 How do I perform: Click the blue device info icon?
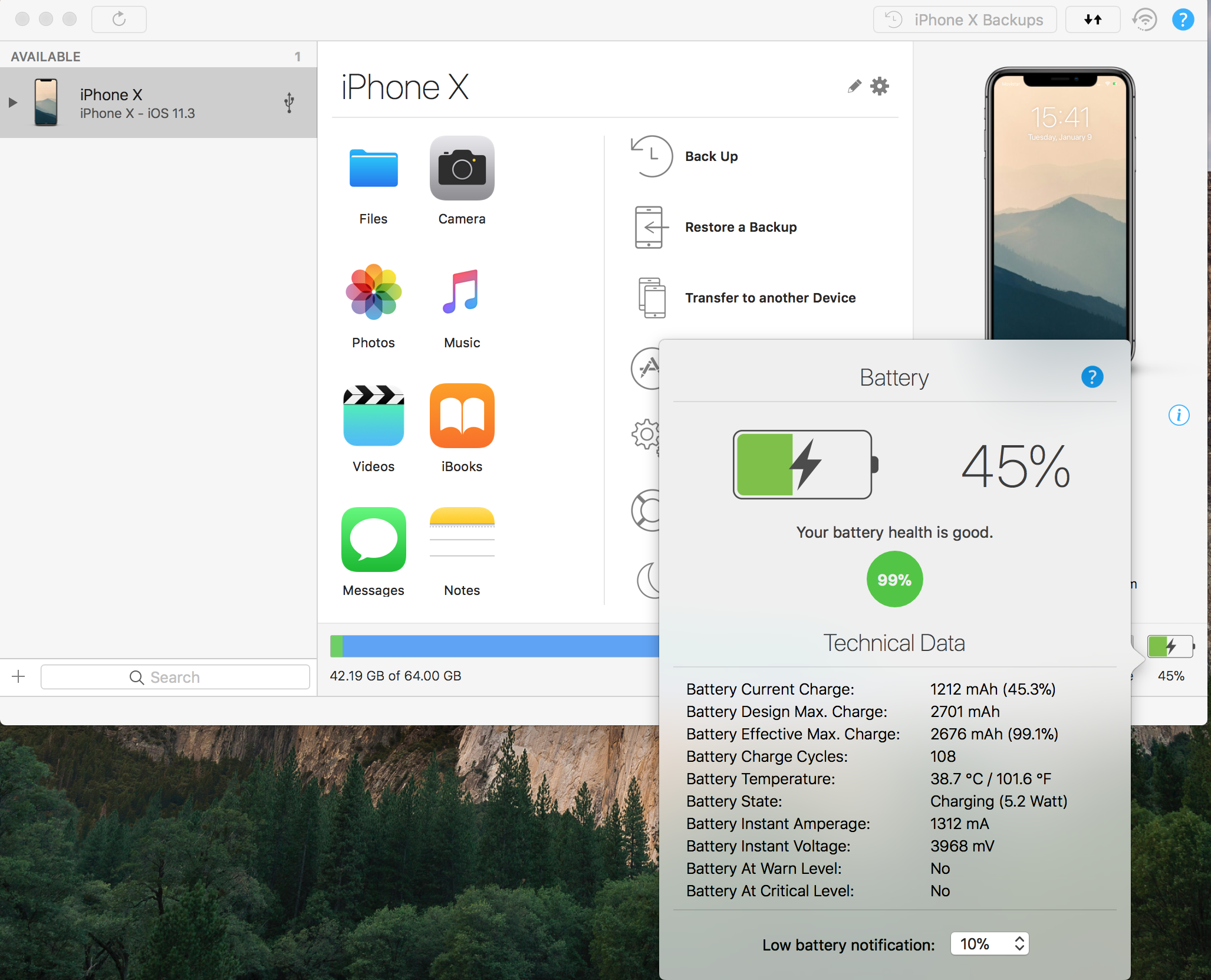[x=1179, y=415]
